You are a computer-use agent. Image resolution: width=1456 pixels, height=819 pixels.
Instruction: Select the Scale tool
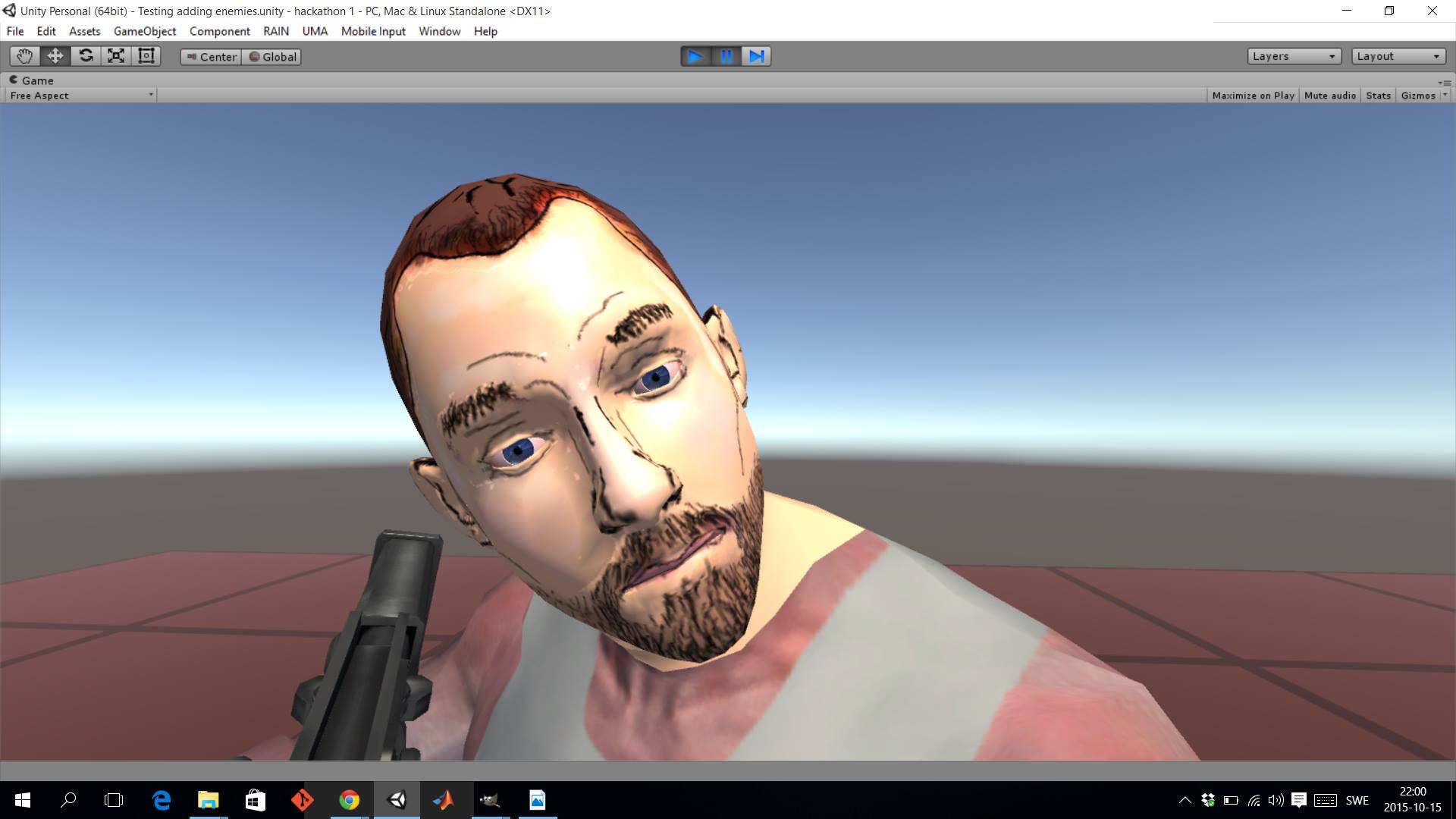116,56
